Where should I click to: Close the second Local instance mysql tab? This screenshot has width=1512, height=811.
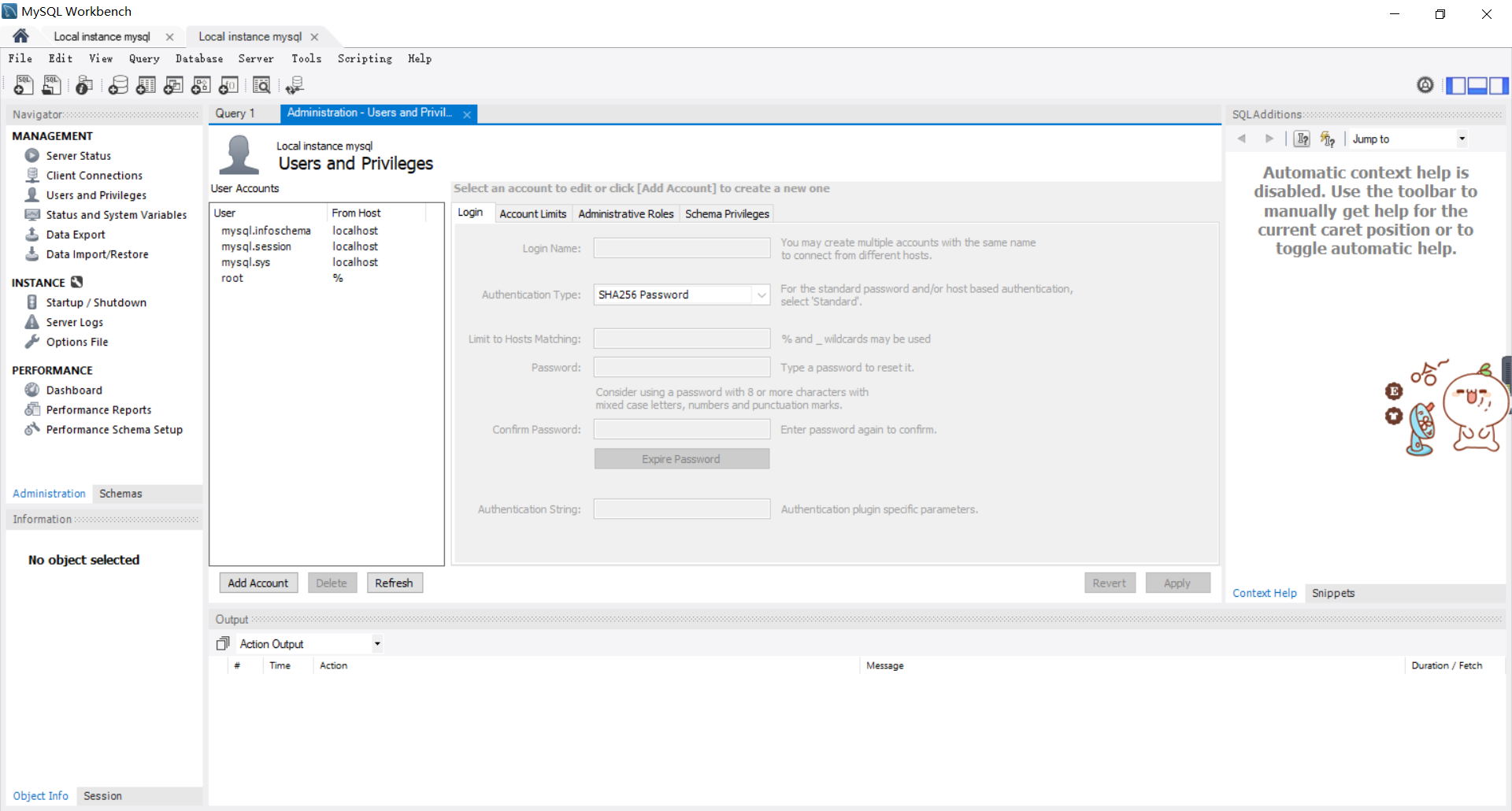(x=314, y=37)
